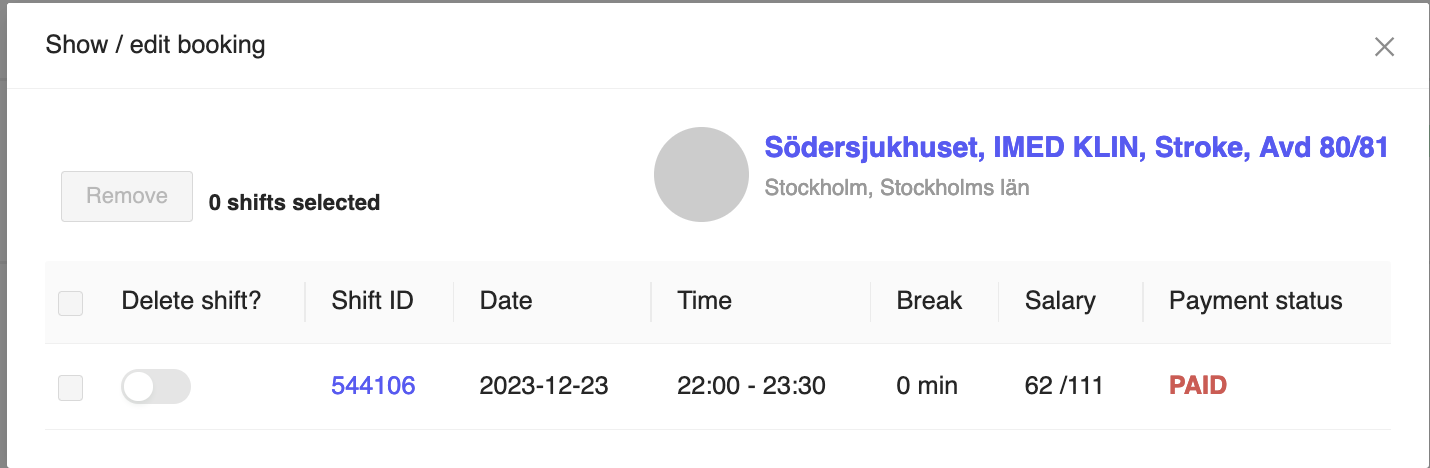Tick the select-all checkbox in table header

click(x=71, y=303)
